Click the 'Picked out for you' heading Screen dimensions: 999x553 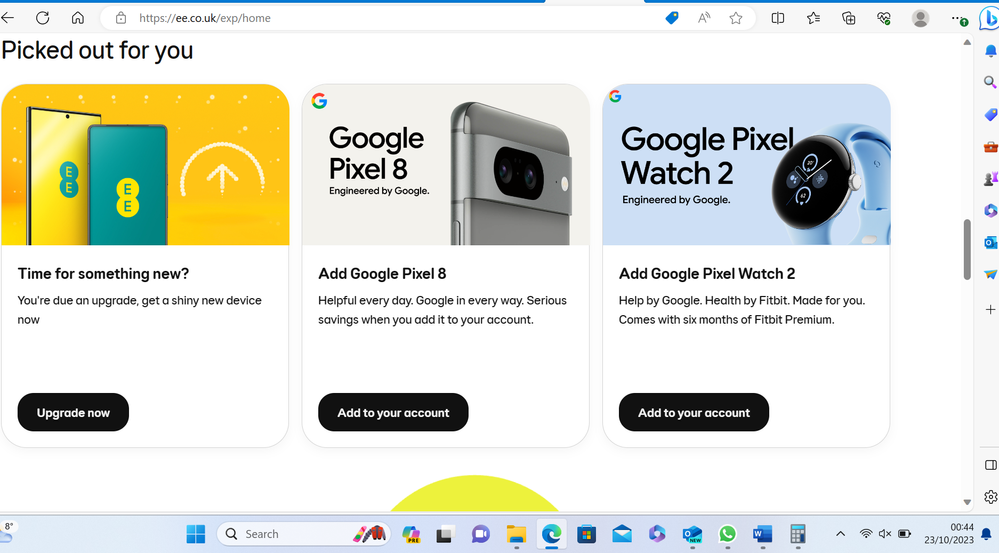point(97,50)
